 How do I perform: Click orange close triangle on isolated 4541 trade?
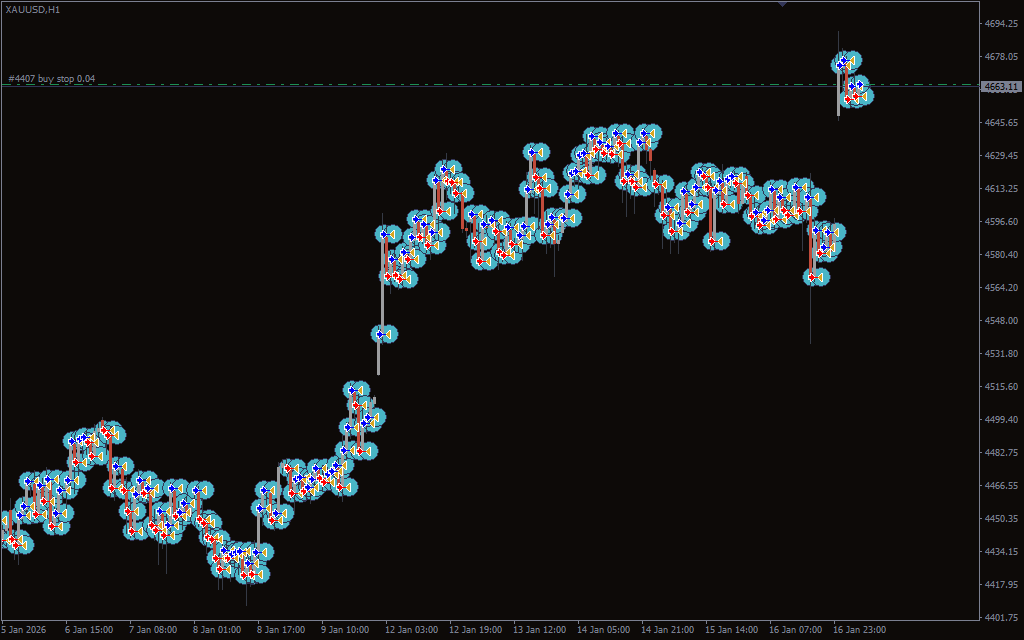390,334
